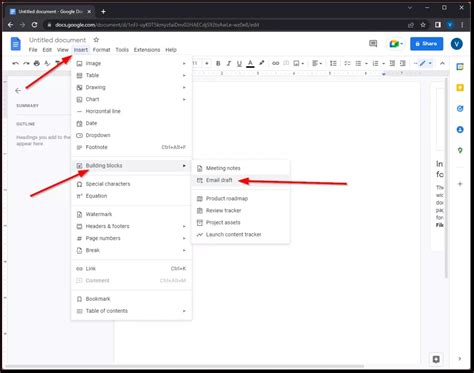Open the highlight color tool
Screen dimensions: 474x373
point(262,63)
